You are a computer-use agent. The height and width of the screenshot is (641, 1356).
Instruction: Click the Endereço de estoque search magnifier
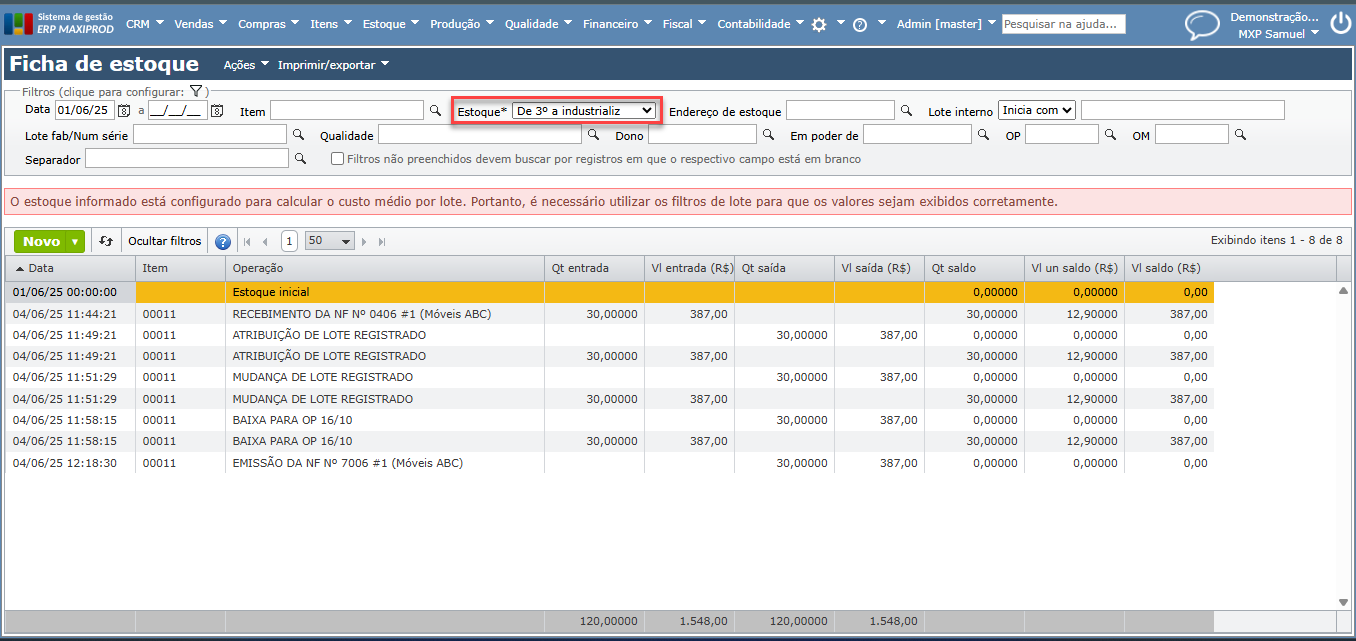[906, 110]
